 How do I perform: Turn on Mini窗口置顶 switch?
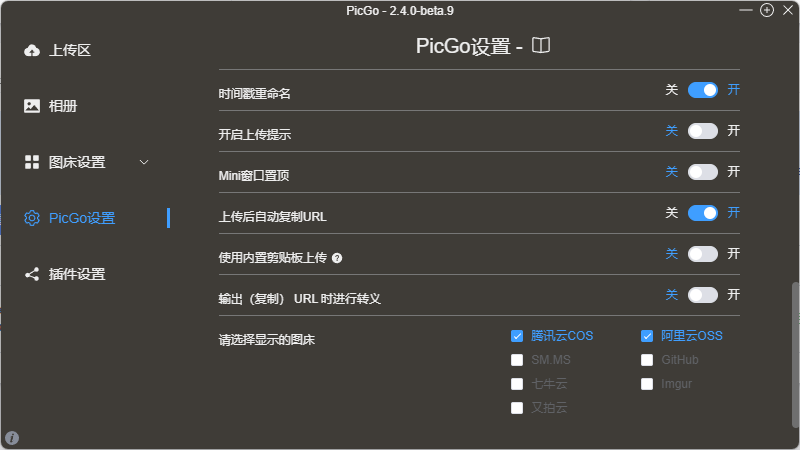click(x=703, y=172)
